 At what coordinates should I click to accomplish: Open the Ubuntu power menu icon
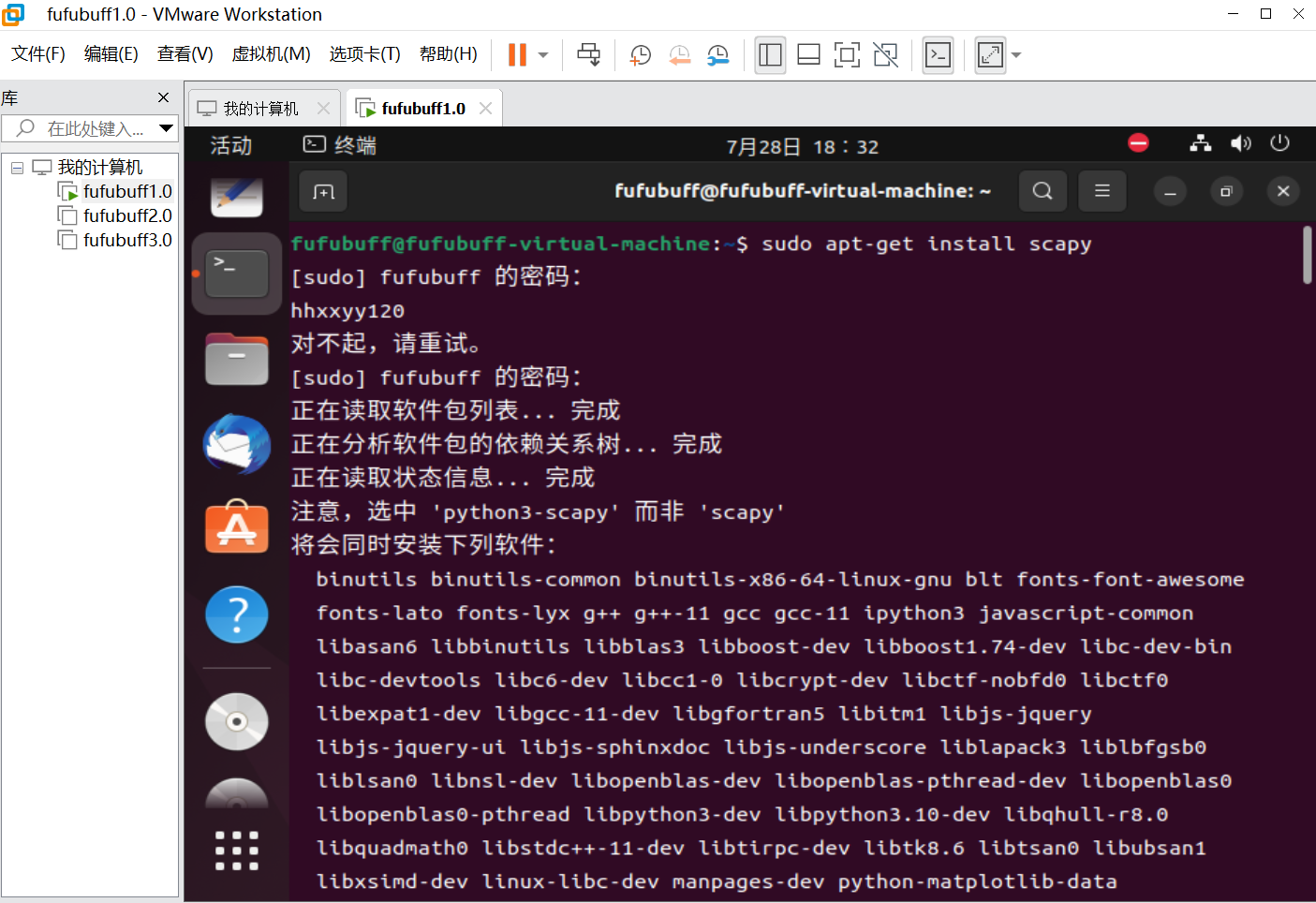1279,143
